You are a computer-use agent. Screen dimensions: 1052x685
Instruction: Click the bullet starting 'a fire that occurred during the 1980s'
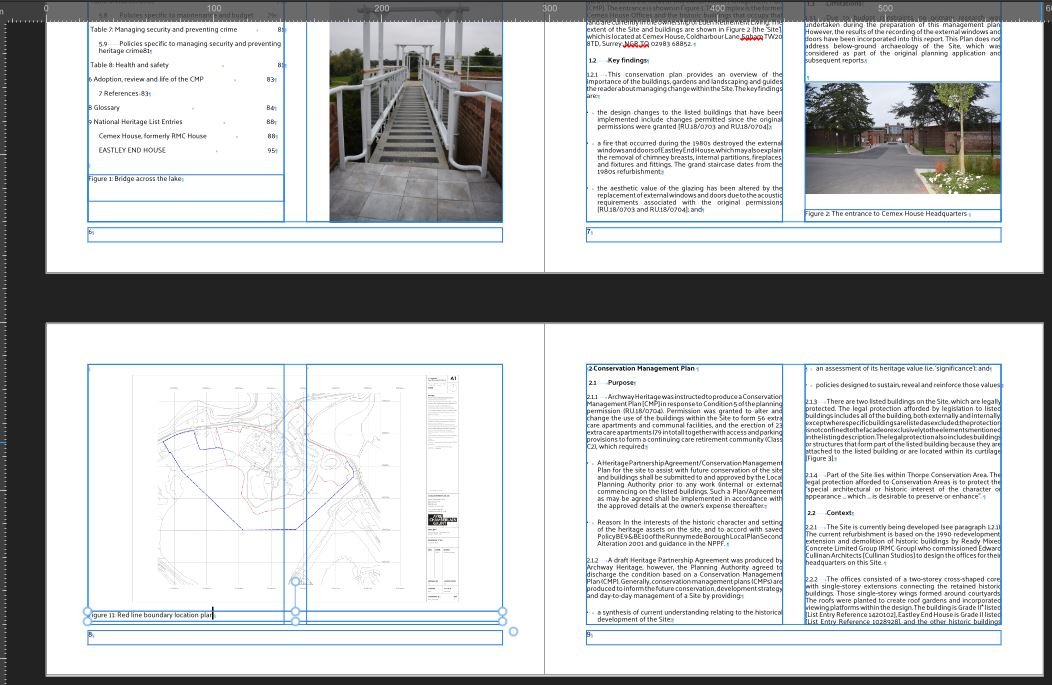pos(689,157)
